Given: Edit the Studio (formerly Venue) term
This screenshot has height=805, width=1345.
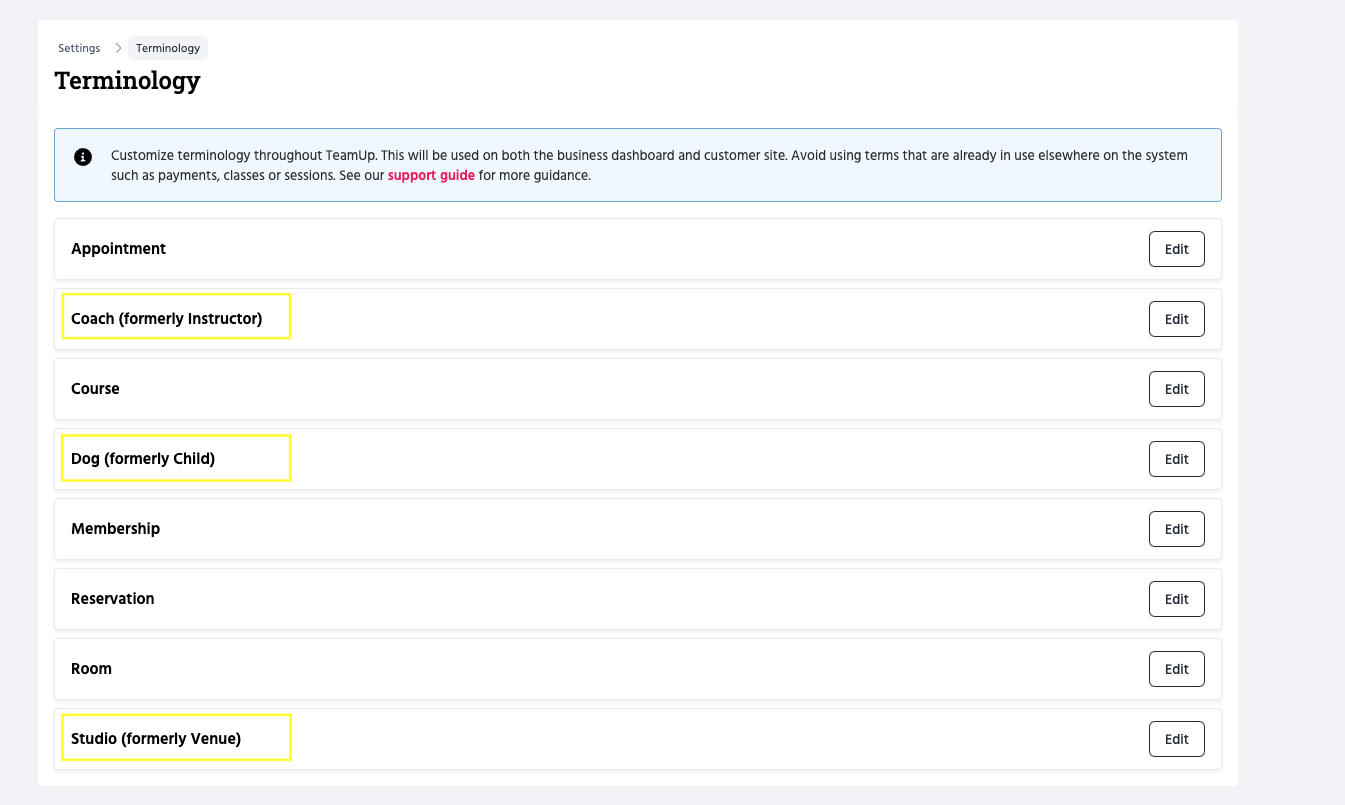Looking at the screenshot, I should click(1176, 739).
